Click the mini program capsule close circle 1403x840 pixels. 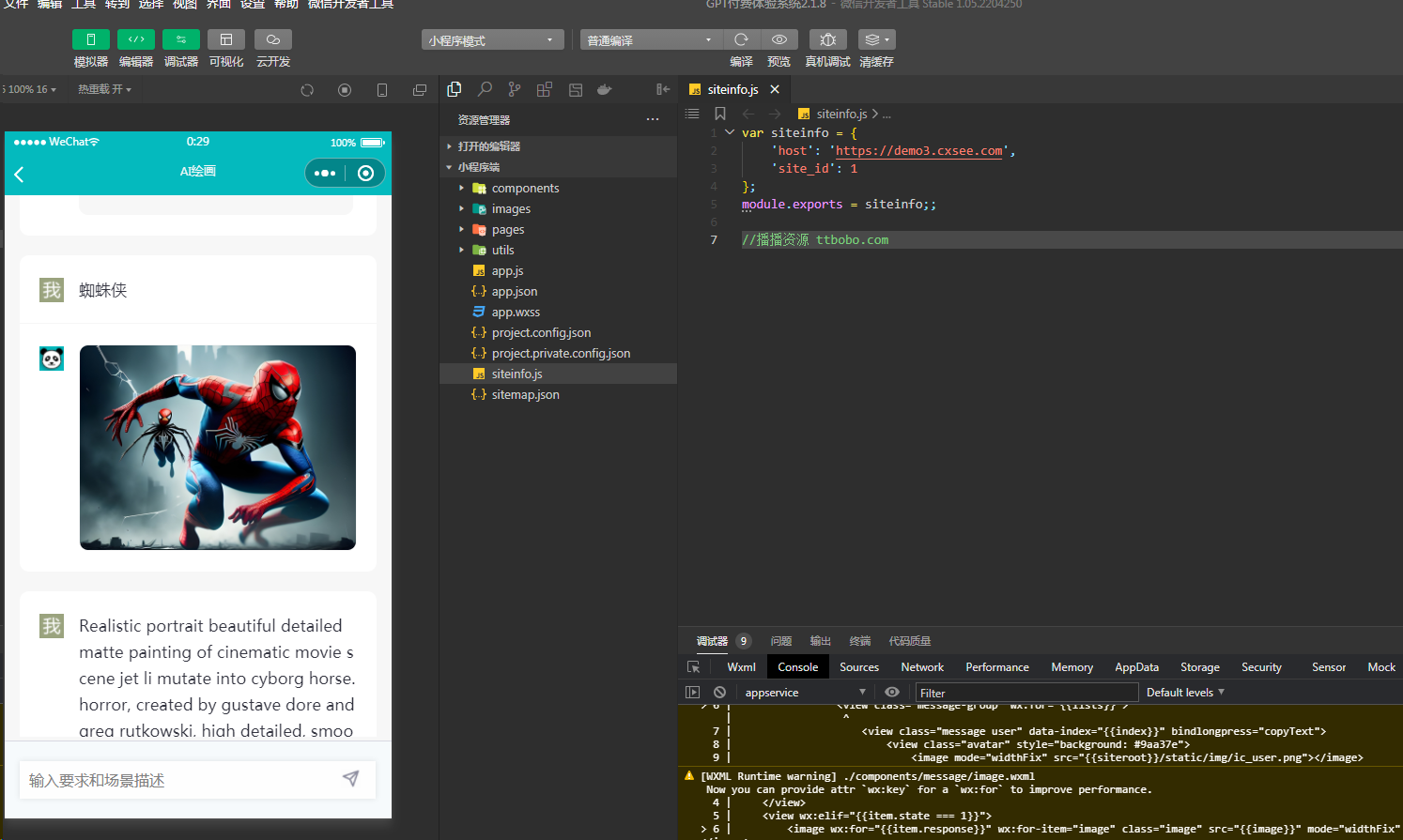click(366, 173)
